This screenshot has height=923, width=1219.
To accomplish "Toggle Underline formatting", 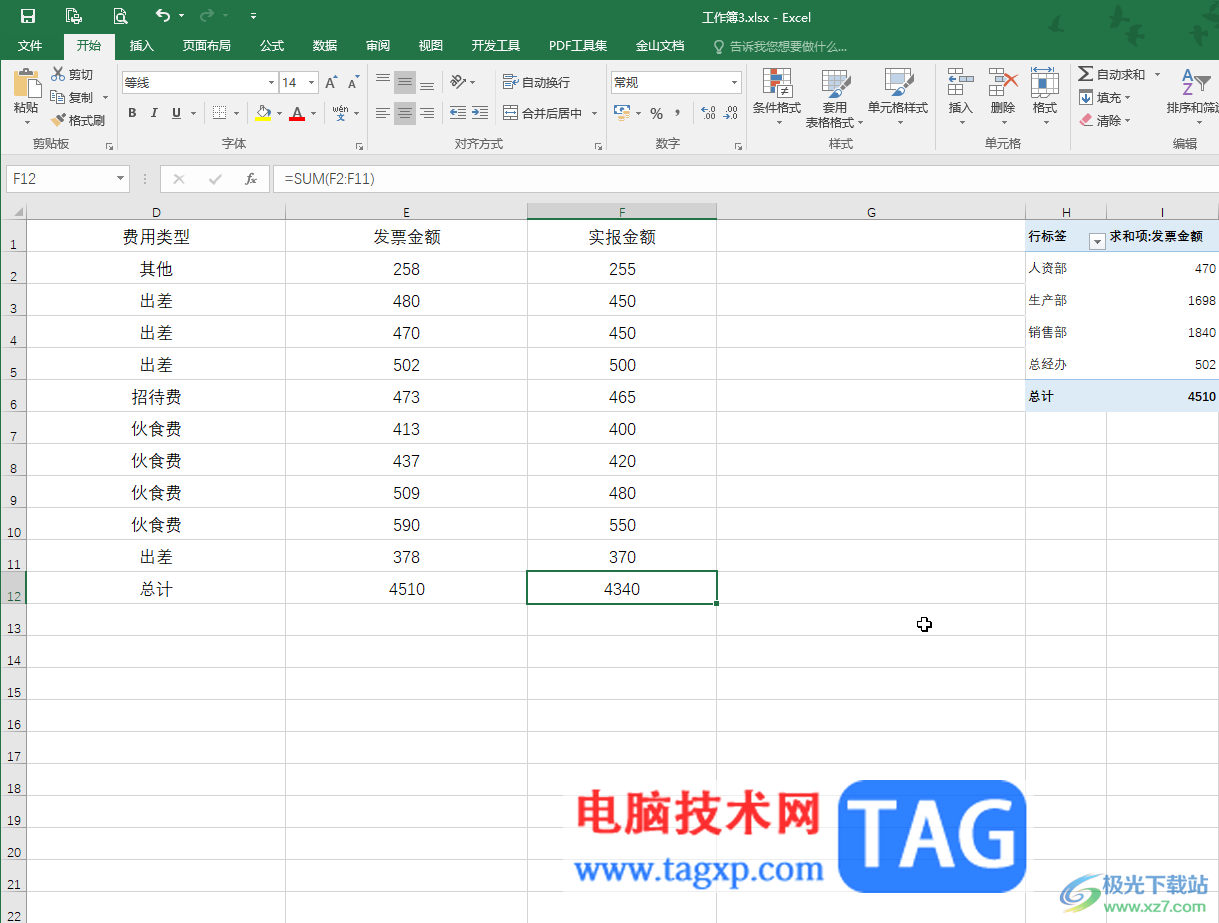I will pyautogui.click(x=177, y=113).
